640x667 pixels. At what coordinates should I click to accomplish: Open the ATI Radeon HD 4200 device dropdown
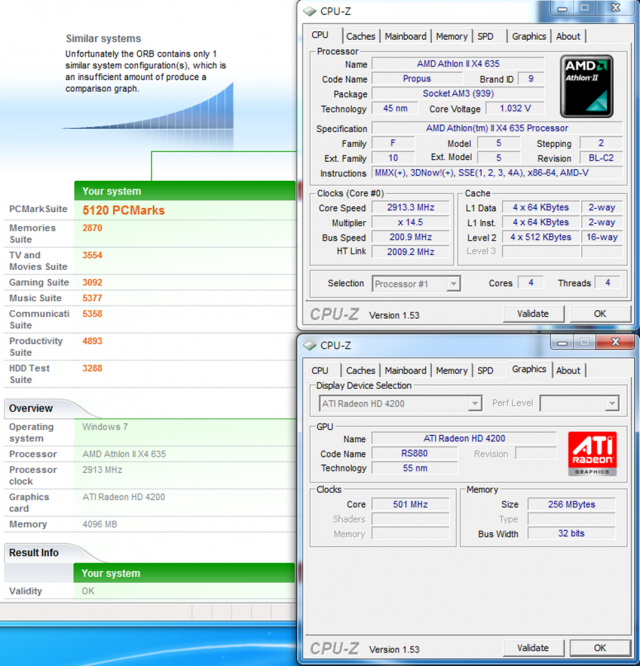474,403
